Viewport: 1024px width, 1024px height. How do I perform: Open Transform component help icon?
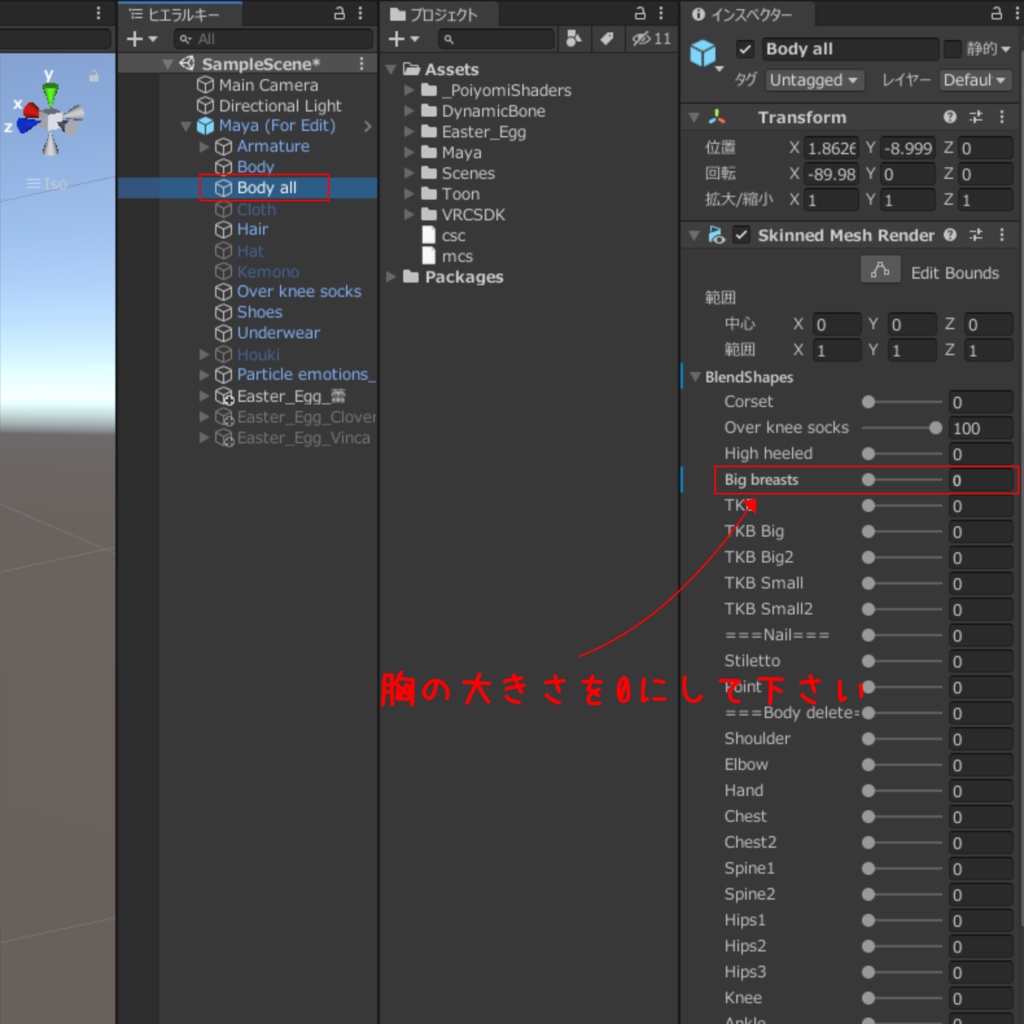click(x=950, y=117)
